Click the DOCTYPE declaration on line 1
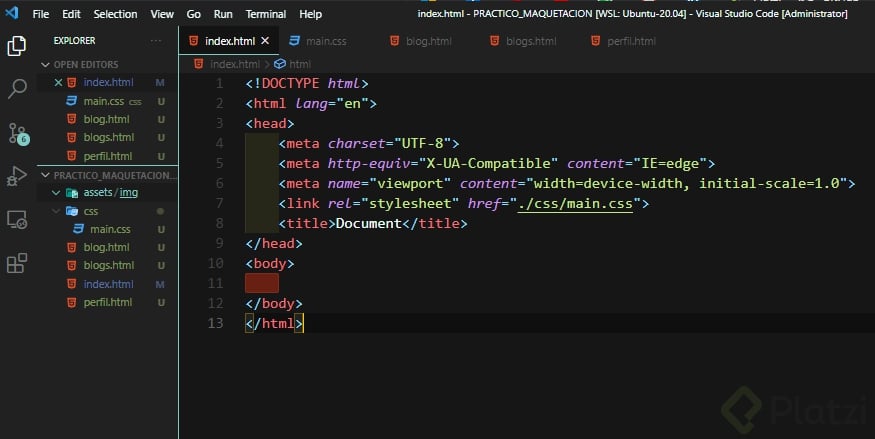 point(307,84)
